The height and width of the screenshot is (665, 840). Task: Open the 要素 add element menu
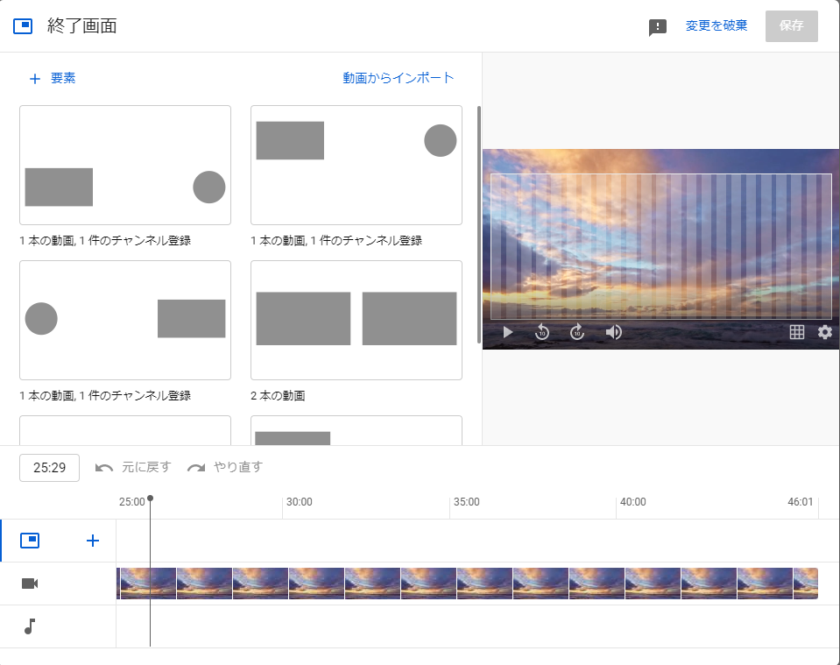pyautogui.click(x=53, y=78)
